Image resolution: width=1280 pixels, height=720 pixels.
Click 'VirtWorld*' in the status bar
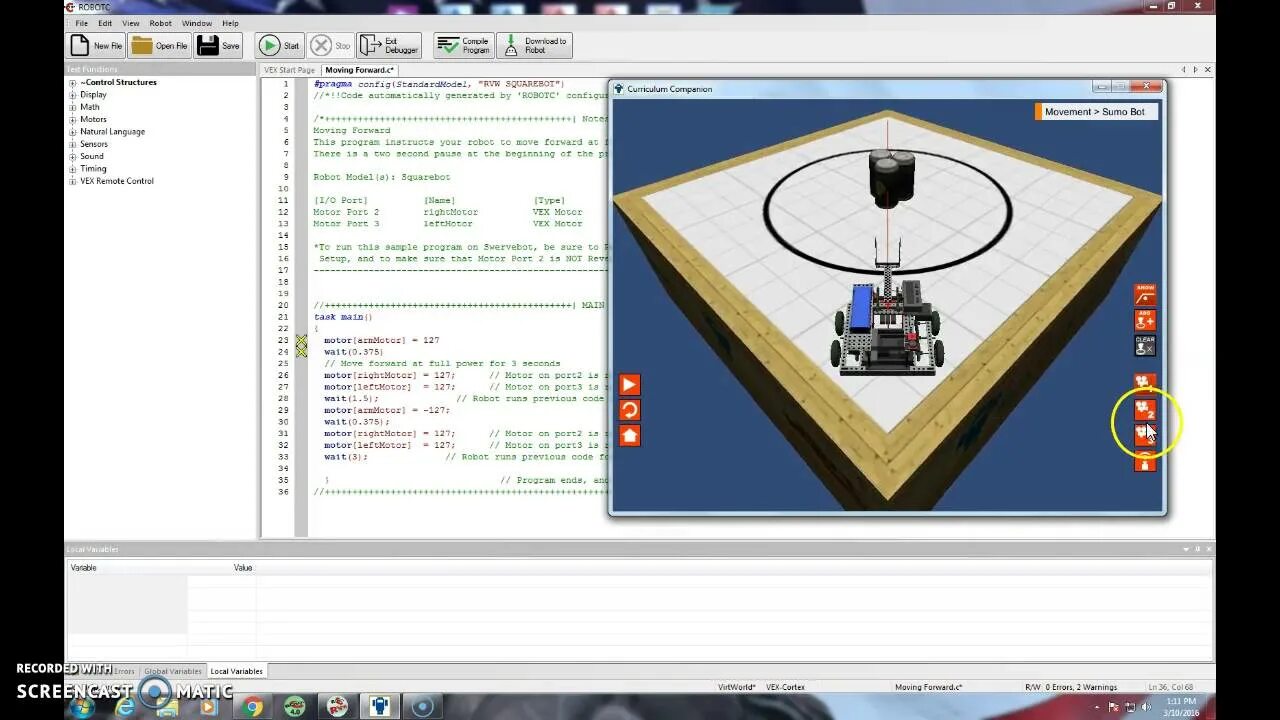point(736,687)
